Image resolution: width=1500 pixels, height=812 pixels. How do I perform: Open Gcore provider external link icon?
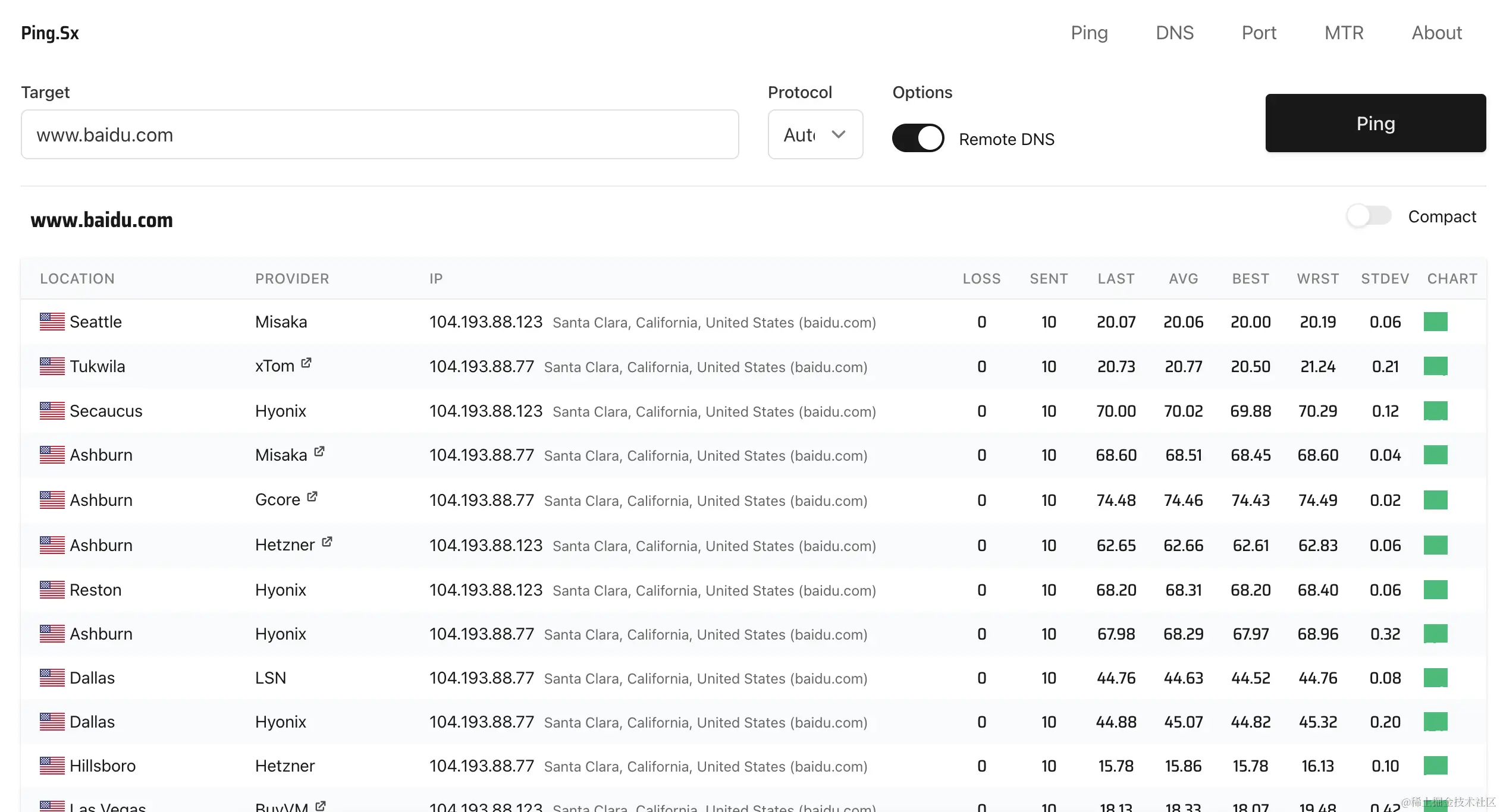(312, 496)
